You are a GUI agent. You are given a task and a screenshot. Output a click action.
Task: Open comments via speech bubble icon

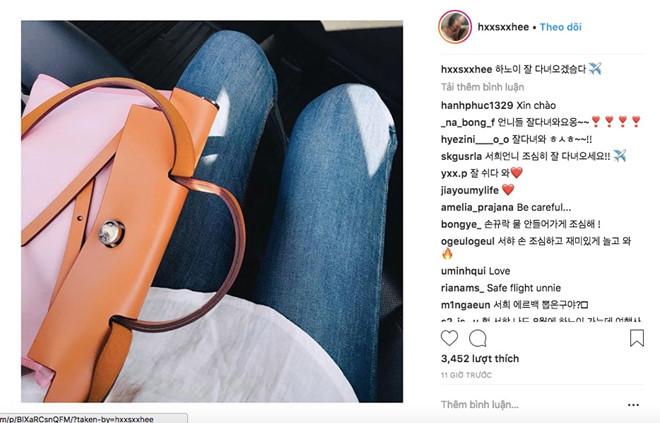click(x=478, y=338)
